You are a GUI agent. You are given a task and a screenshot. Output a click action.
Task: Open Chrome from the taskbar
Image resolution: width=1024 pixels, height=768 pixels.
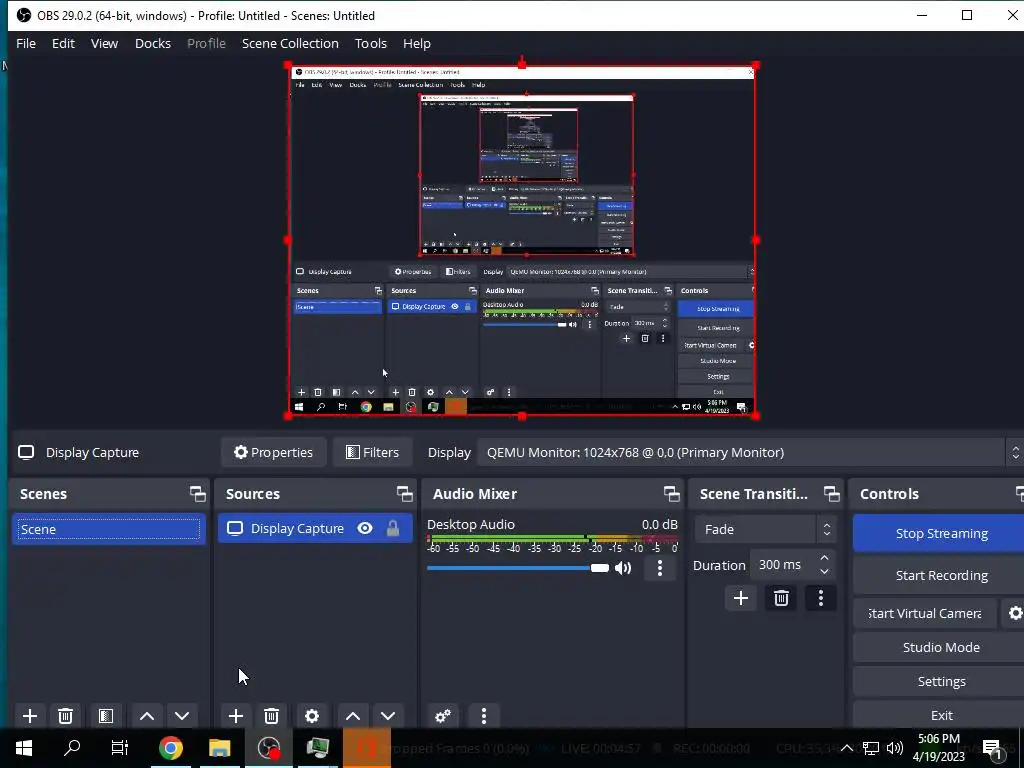170,748
